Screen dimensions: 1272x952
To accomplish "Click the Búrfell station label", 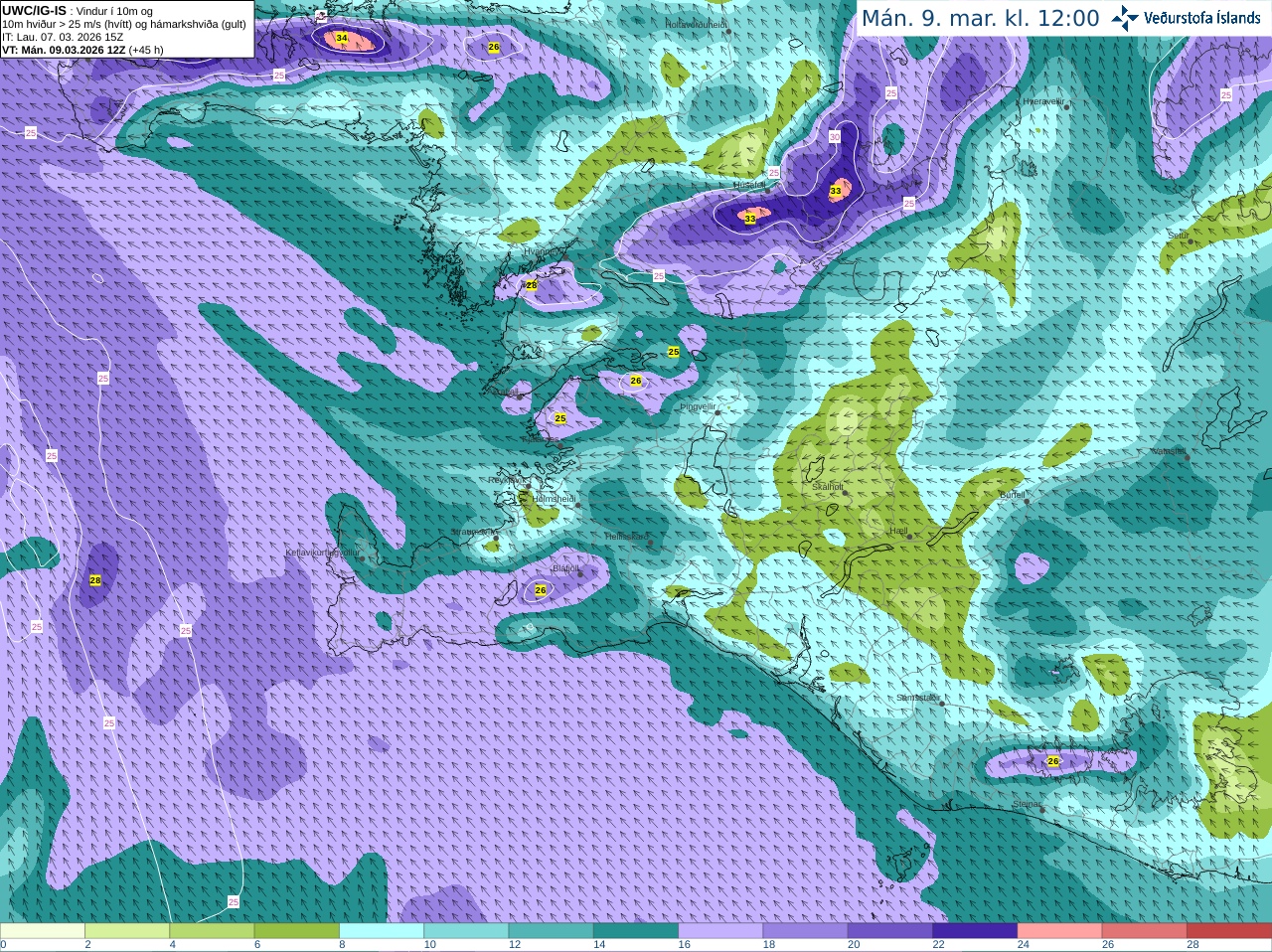I will click(x=1013, y=495).
